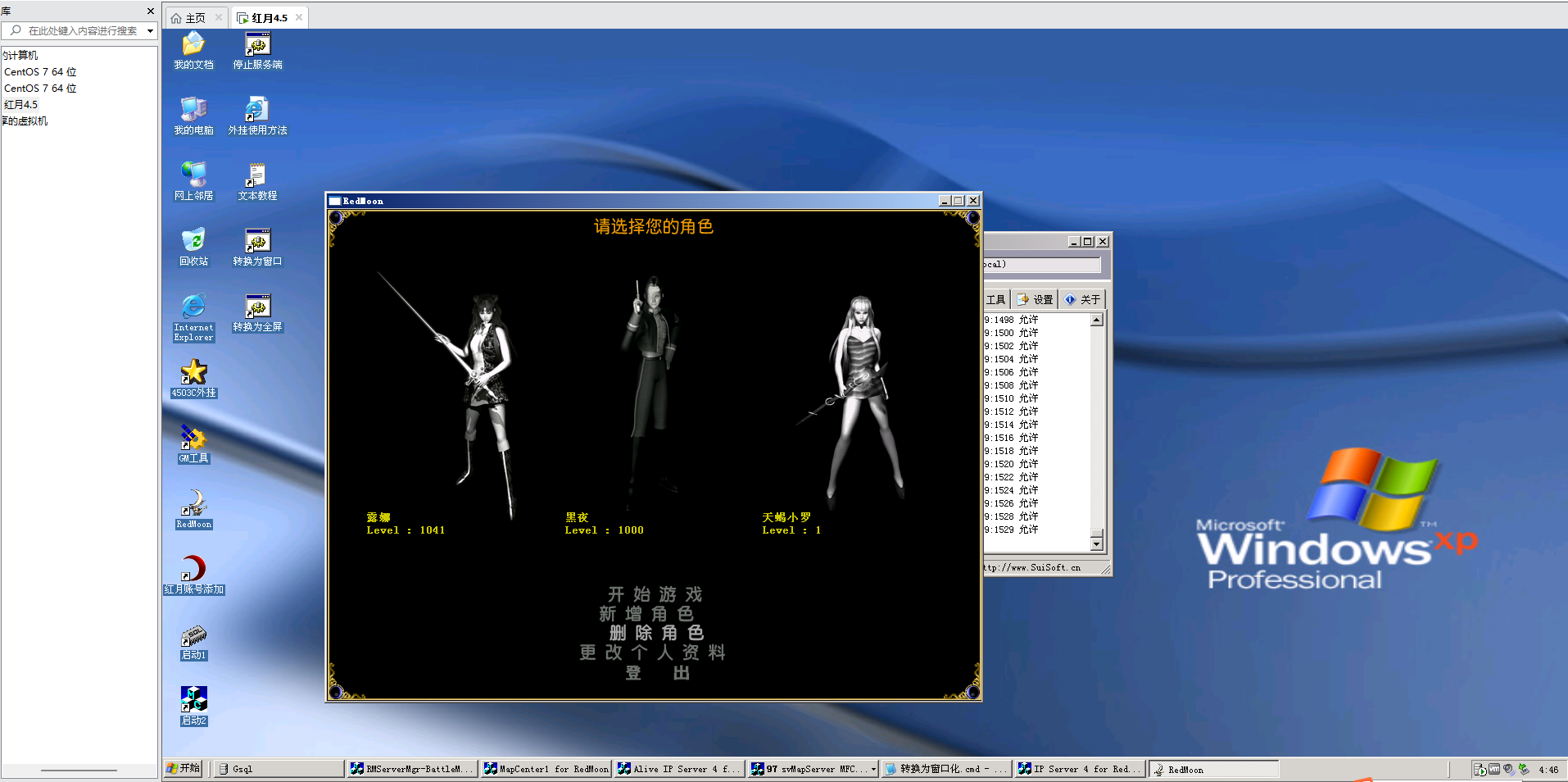Expand the library search dropdown arrow
The height and width of the screenshot is (782, 1568).
pos(150,31)
